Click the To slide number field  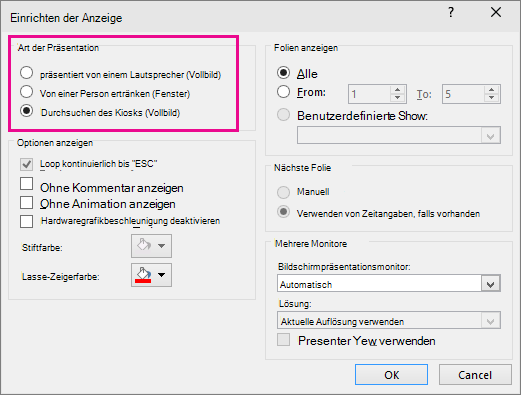tap(463, 94)
